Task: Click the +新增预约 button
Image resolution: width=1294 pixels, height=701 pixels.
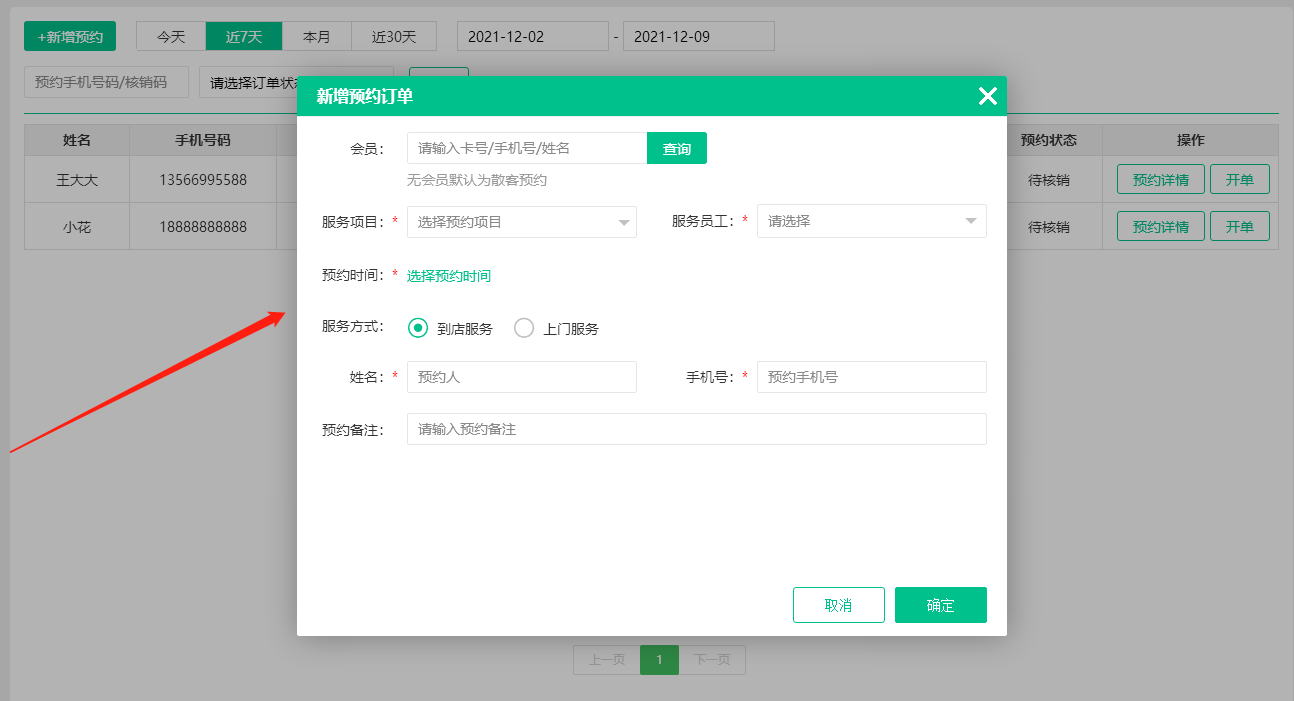Action: click(x=70, y=36)
